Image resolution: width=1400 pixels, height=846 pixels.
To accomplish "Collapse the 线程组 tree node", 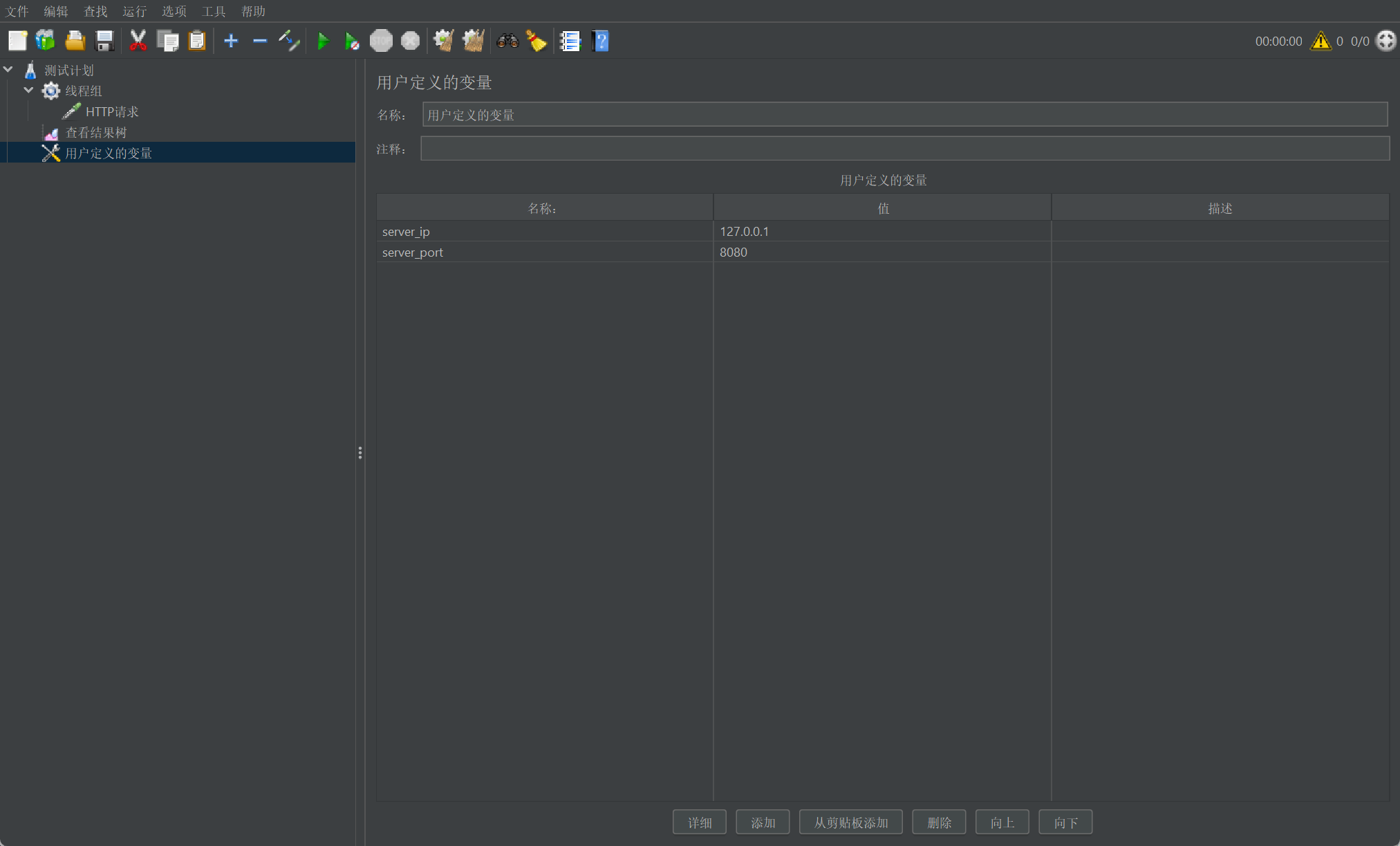I will tap(28, 90).
